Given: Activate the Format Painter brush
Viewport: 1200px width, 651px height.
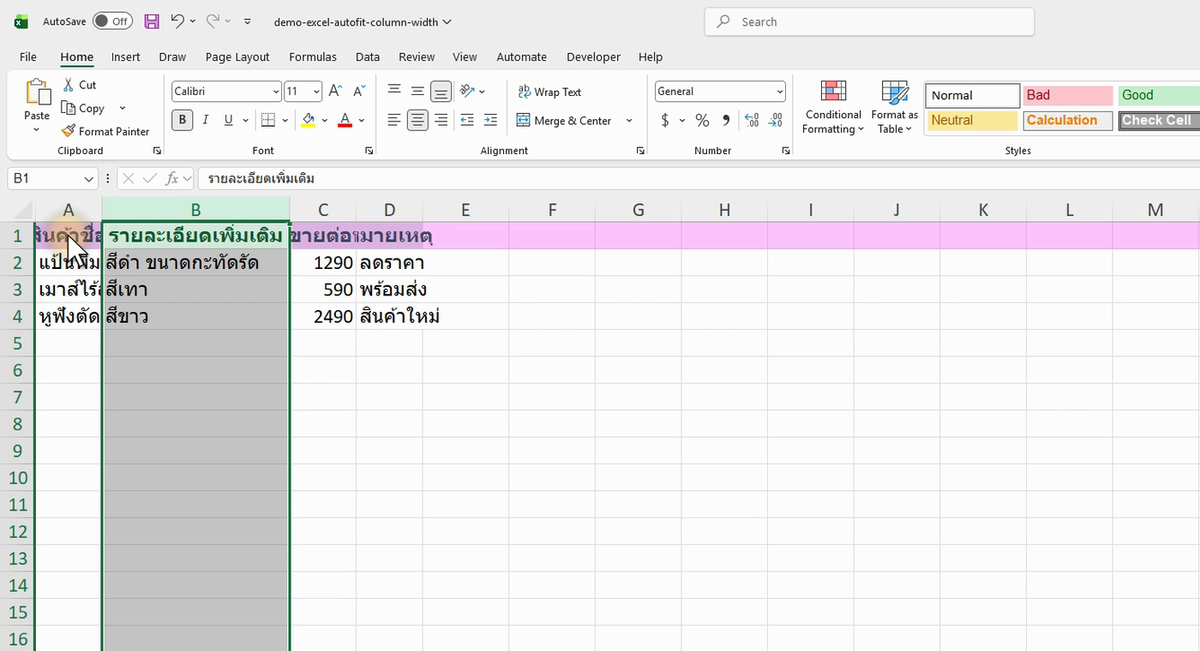Looking at the screenshot, I should (x=105, y=131).
